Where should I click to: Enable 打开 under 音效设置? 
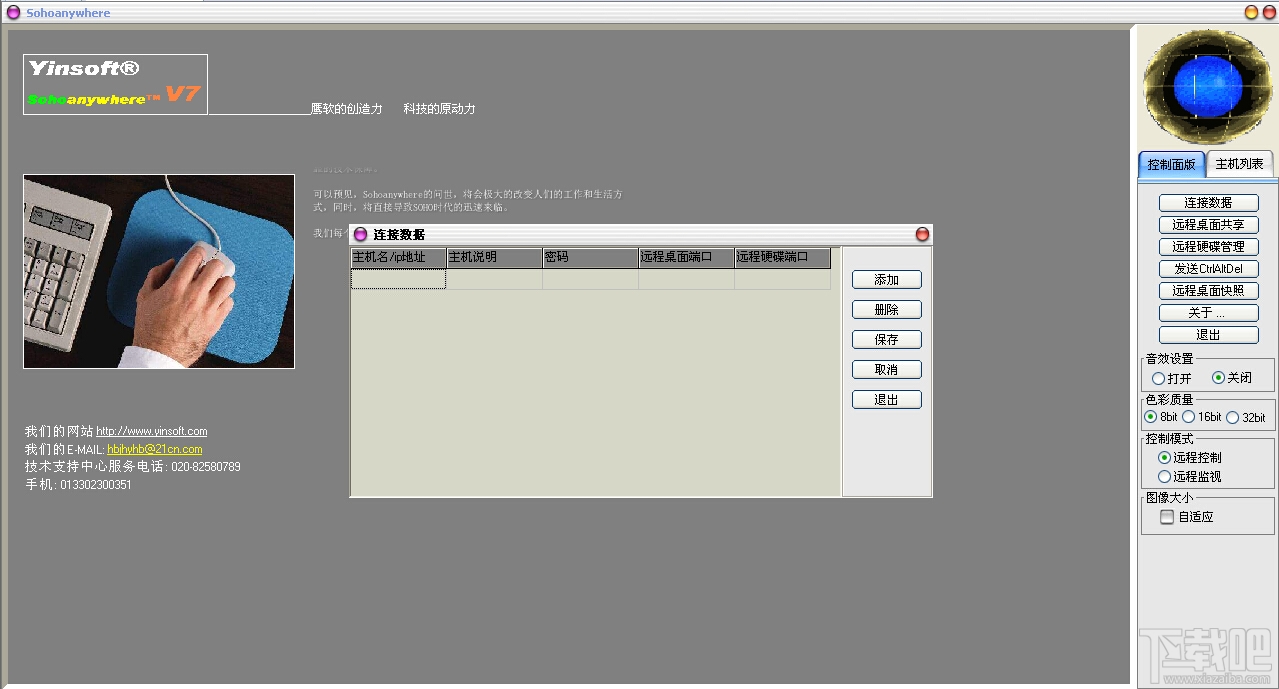(1158, 378)
